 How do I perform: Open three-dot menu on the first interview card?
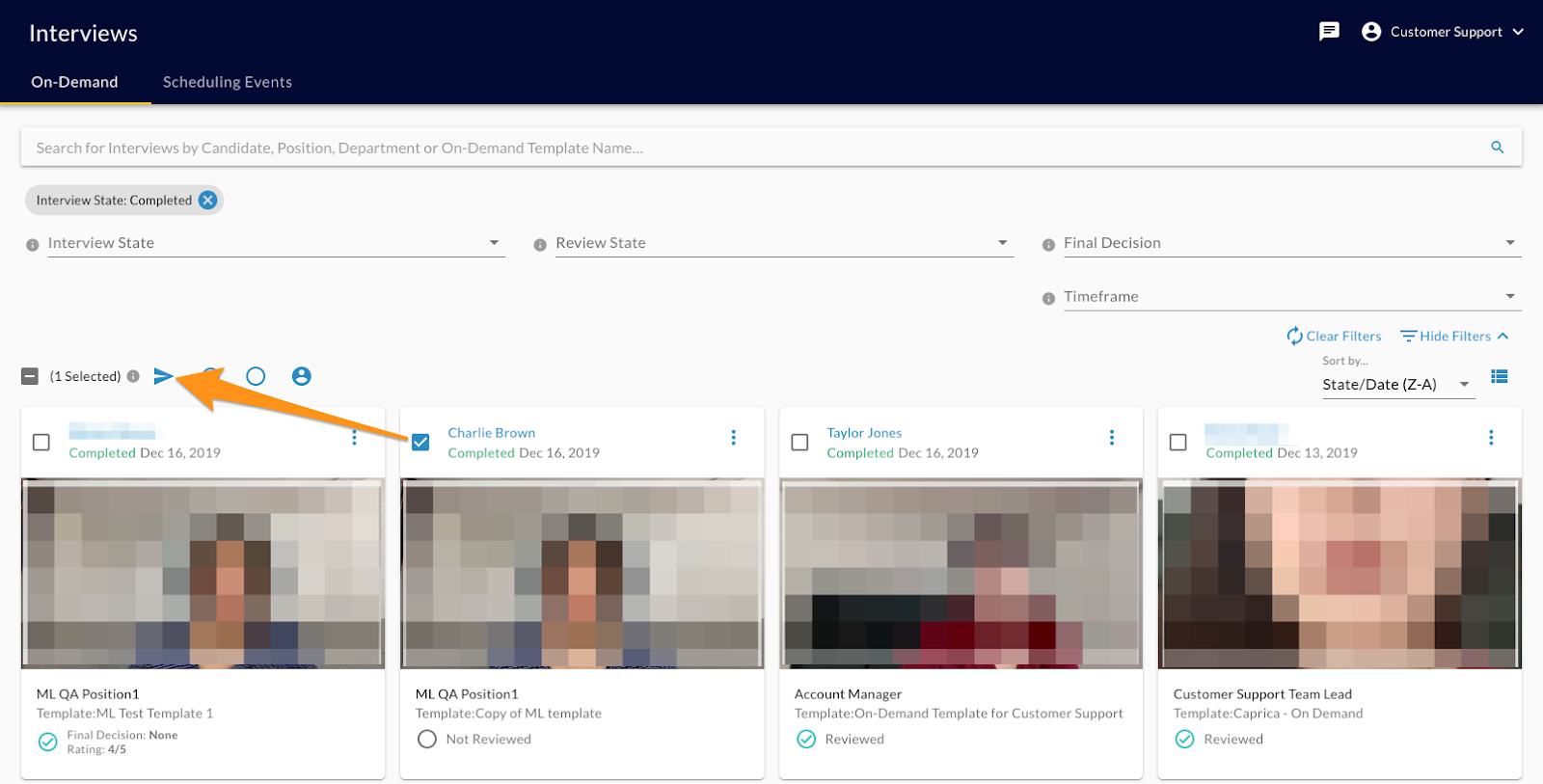point(354,438)
